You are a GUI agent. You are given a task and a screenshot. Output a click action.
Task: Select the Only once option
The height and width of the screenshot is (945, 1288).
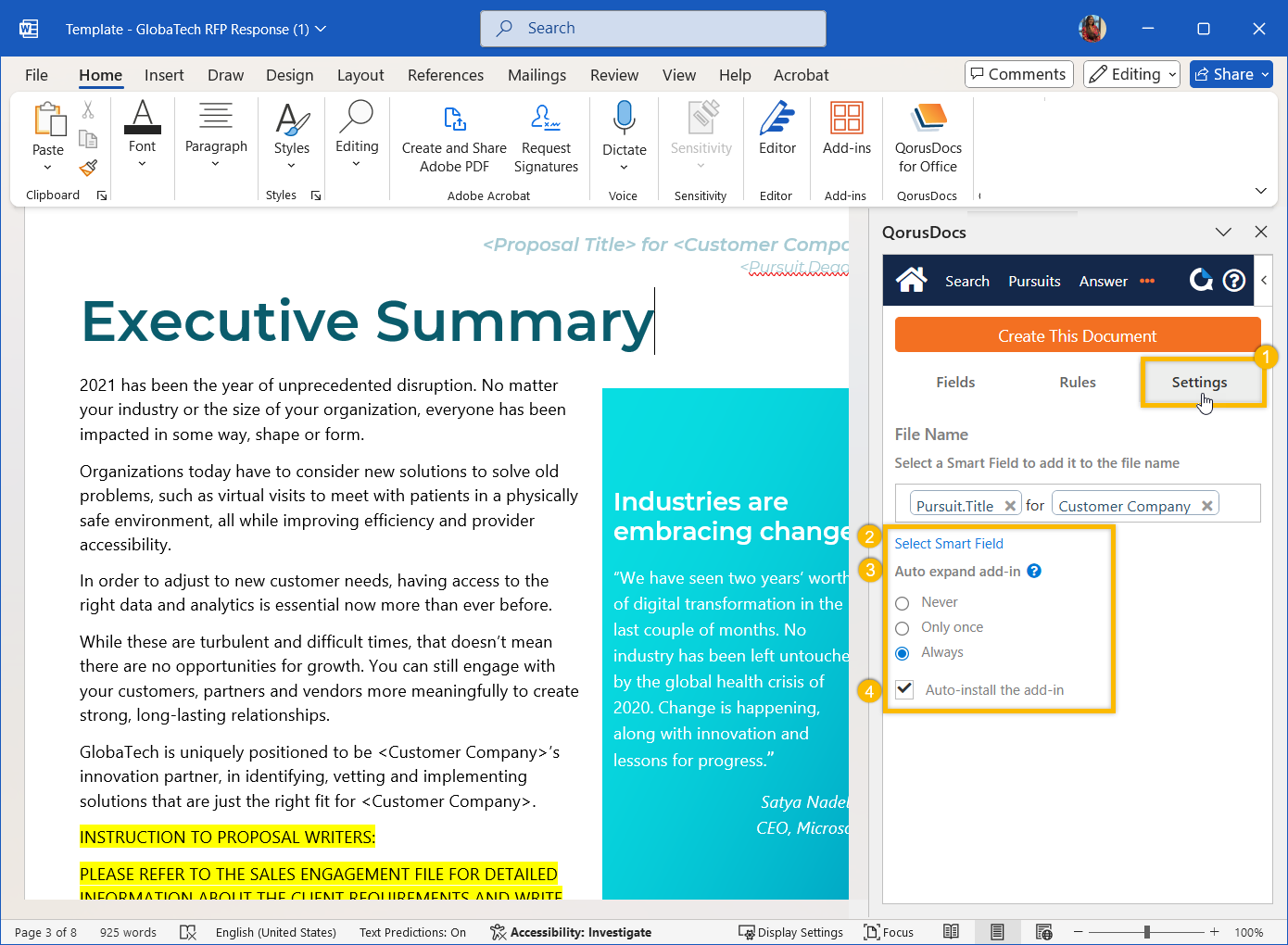click(x=903, y=628)
